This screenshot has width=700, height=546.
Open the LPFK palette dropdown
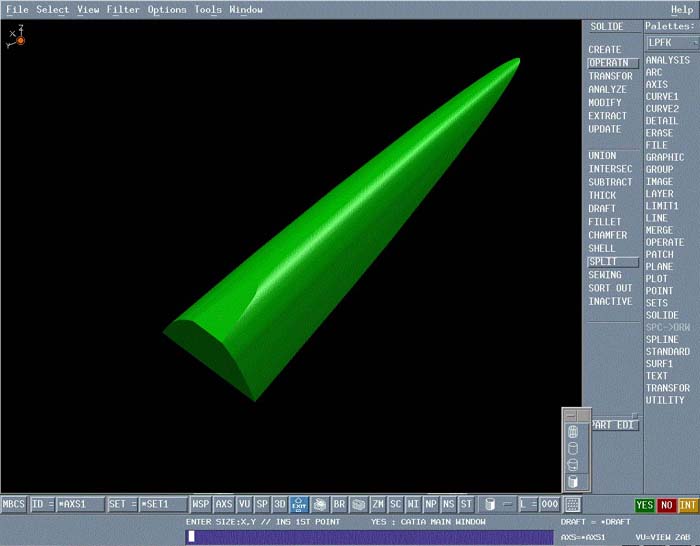tap(671, 43)
